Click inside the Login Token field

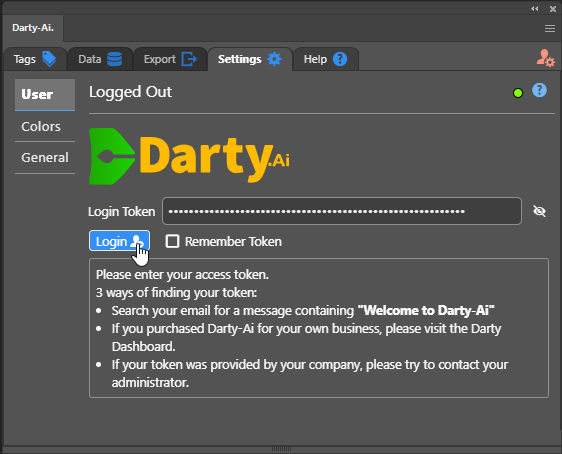(x=342, y=211)
